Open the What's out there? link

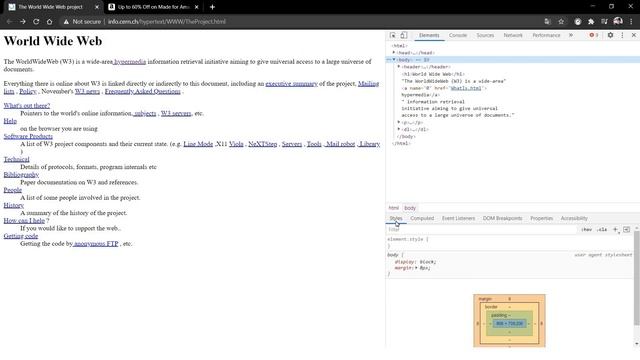tap(27, 106)
